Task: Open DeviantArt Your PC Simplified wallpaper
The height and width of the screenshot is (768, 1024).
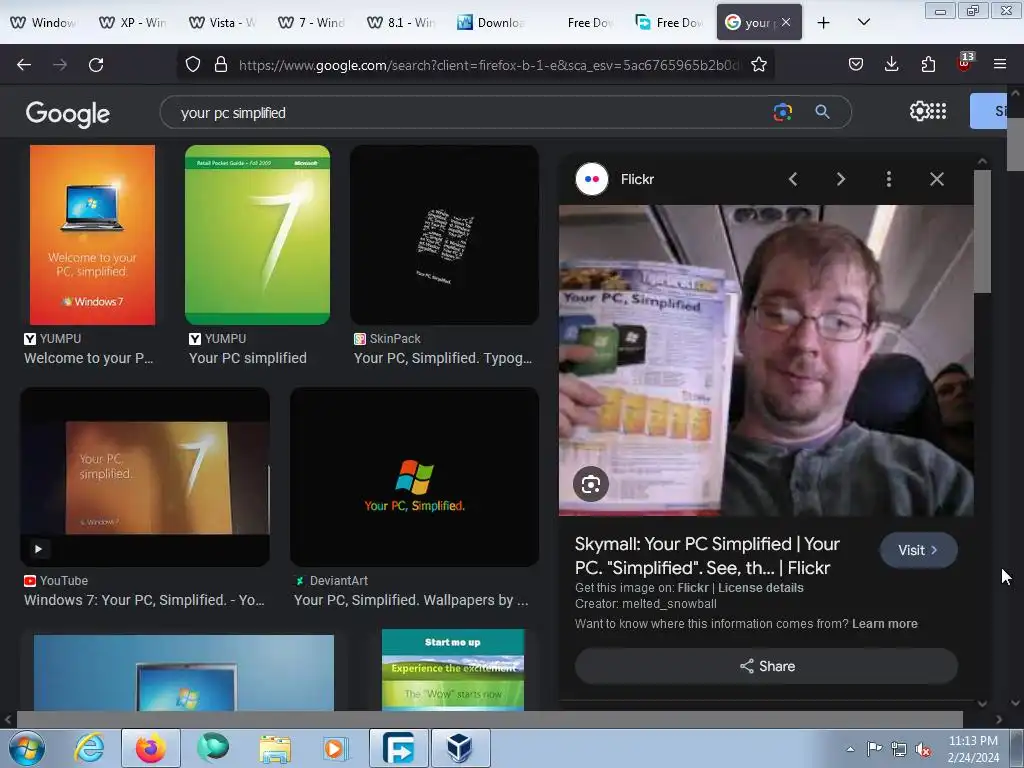Action: click(x=414, y=477)
